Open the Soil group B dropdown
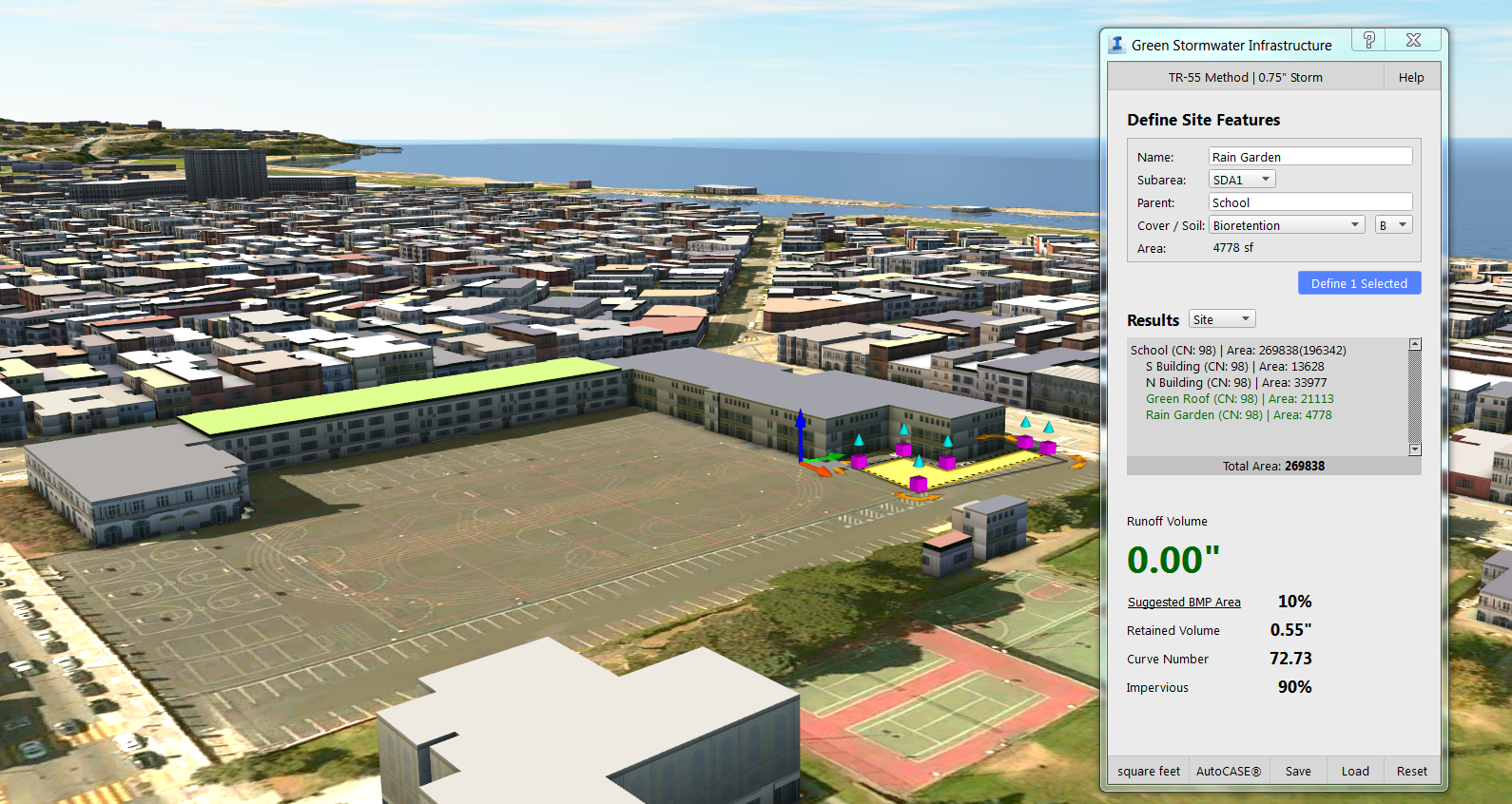The width and height of the screenshot is (1512, 804). (x=1394, y=225)
